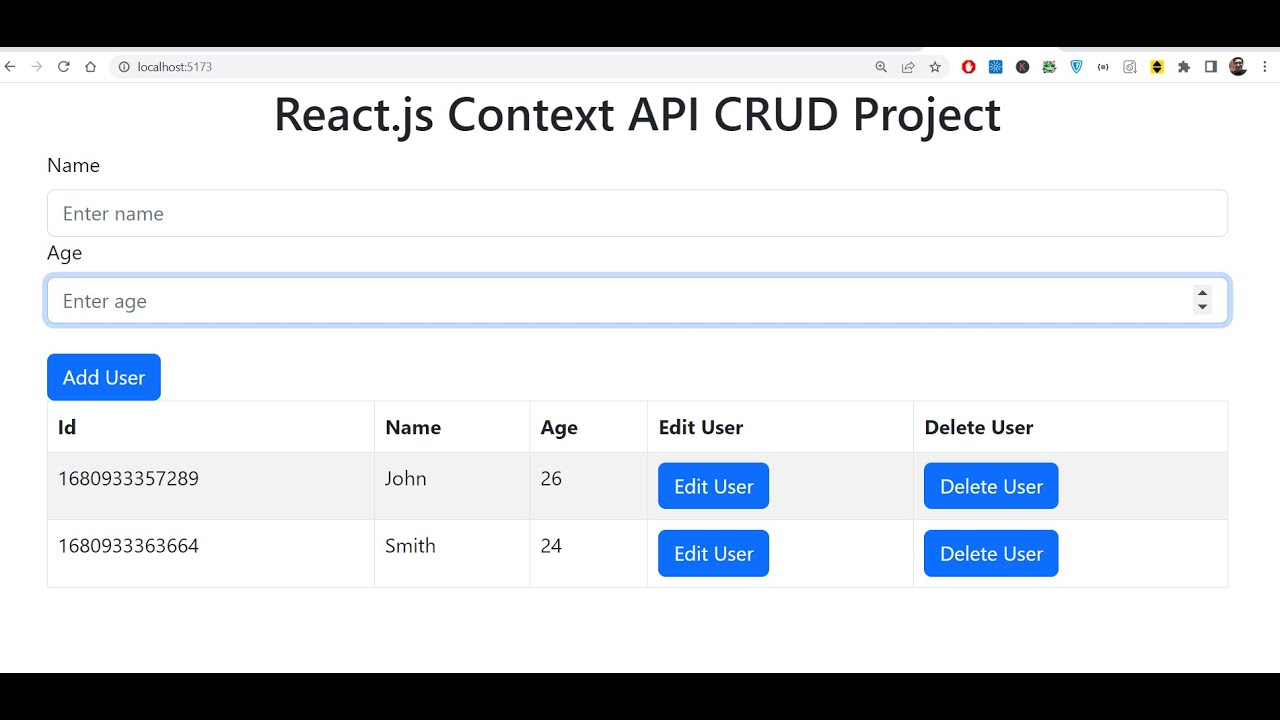Edit the user John
Screen dimensions: 1280x720
(x=713, y=486)
